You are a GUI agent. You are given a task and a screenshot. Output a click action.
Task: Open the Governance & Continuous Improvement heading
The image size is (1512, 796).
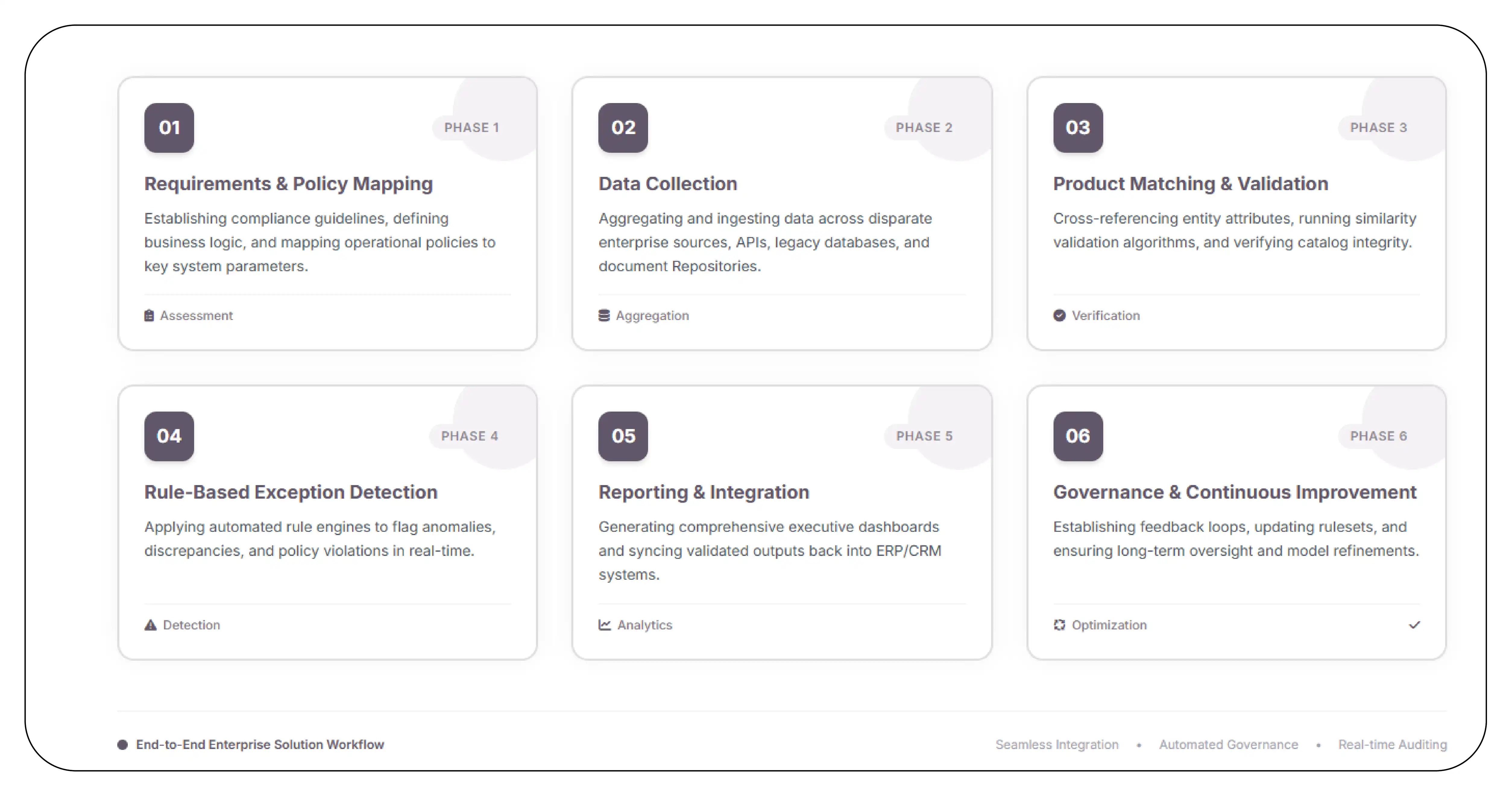[x=1235, y=493]
